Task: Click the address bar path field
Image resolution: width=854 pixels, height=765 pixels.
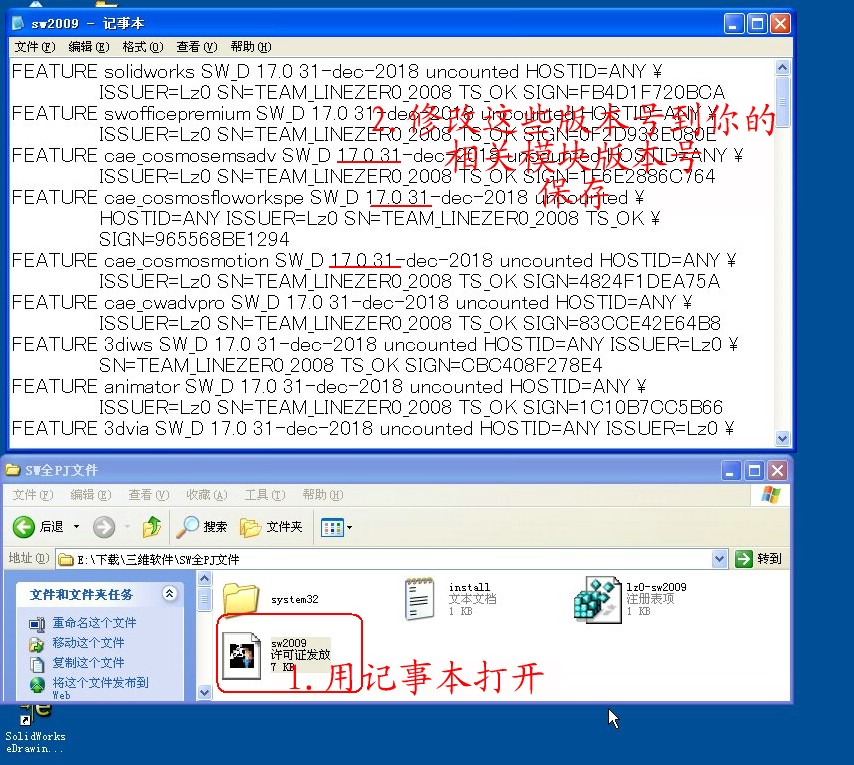Action: [384, 559]
